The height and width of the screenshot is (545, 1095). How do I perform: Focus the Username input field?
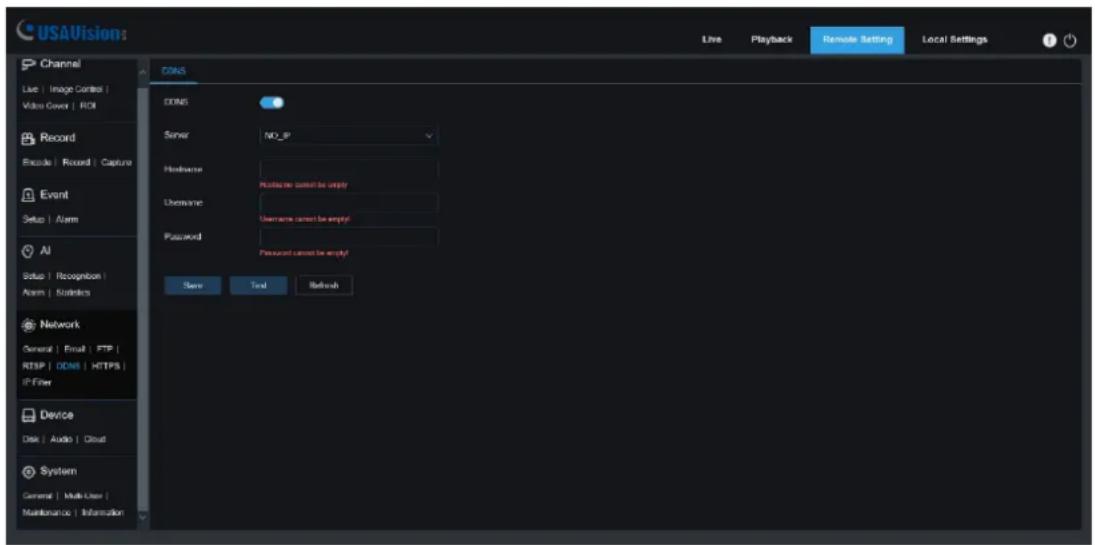tap(348, 203)
